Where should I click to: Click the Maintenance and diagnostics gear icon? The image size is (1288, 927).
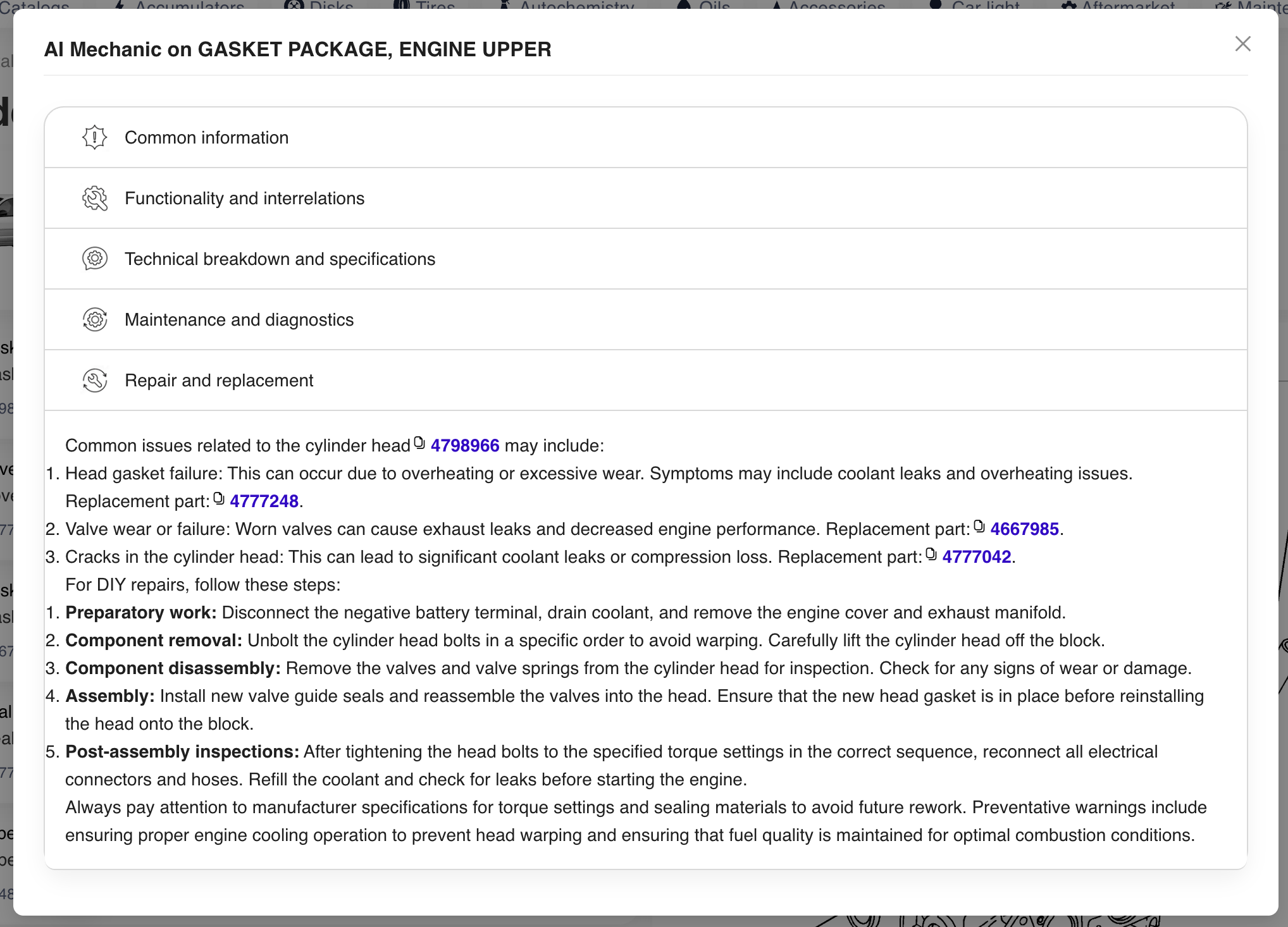[95, 319]
